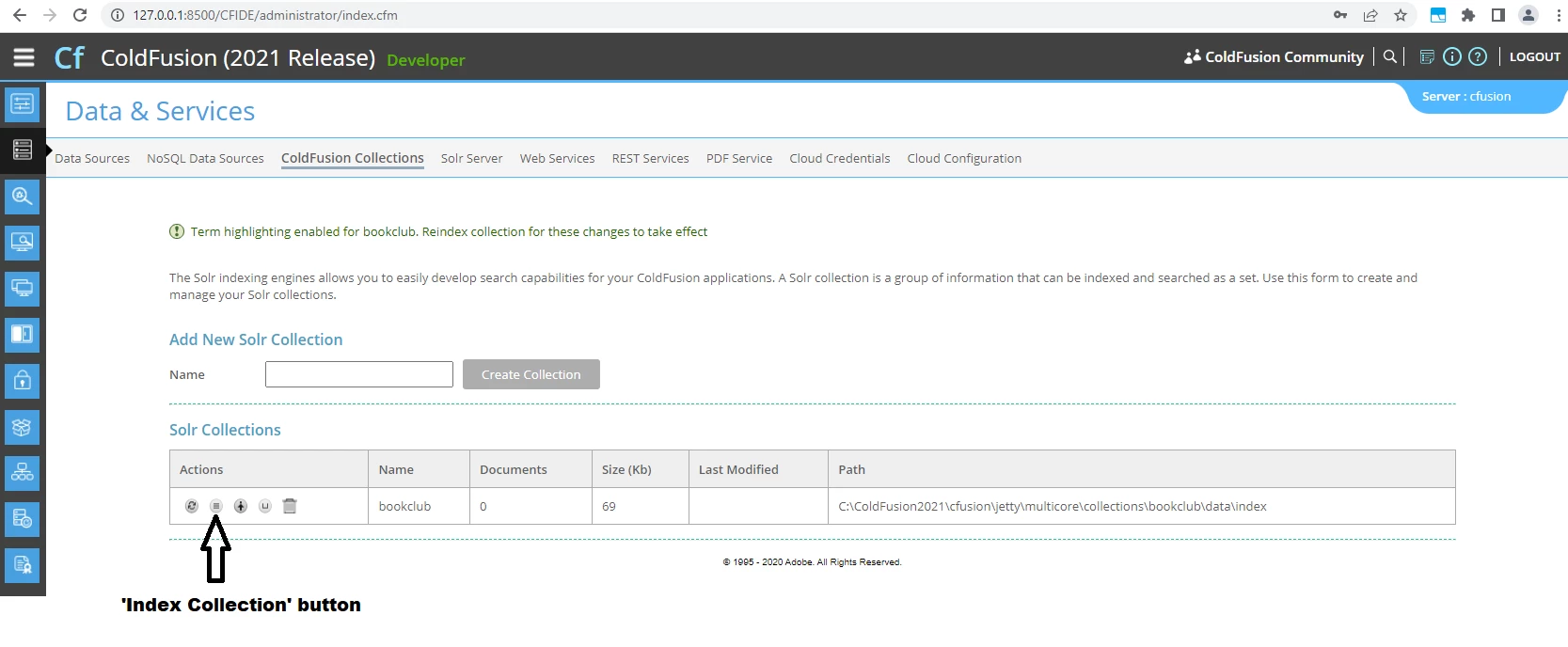Select the ColdFusion Collections tab
The width and height of the screenshot is (1568, 647).
353,158
